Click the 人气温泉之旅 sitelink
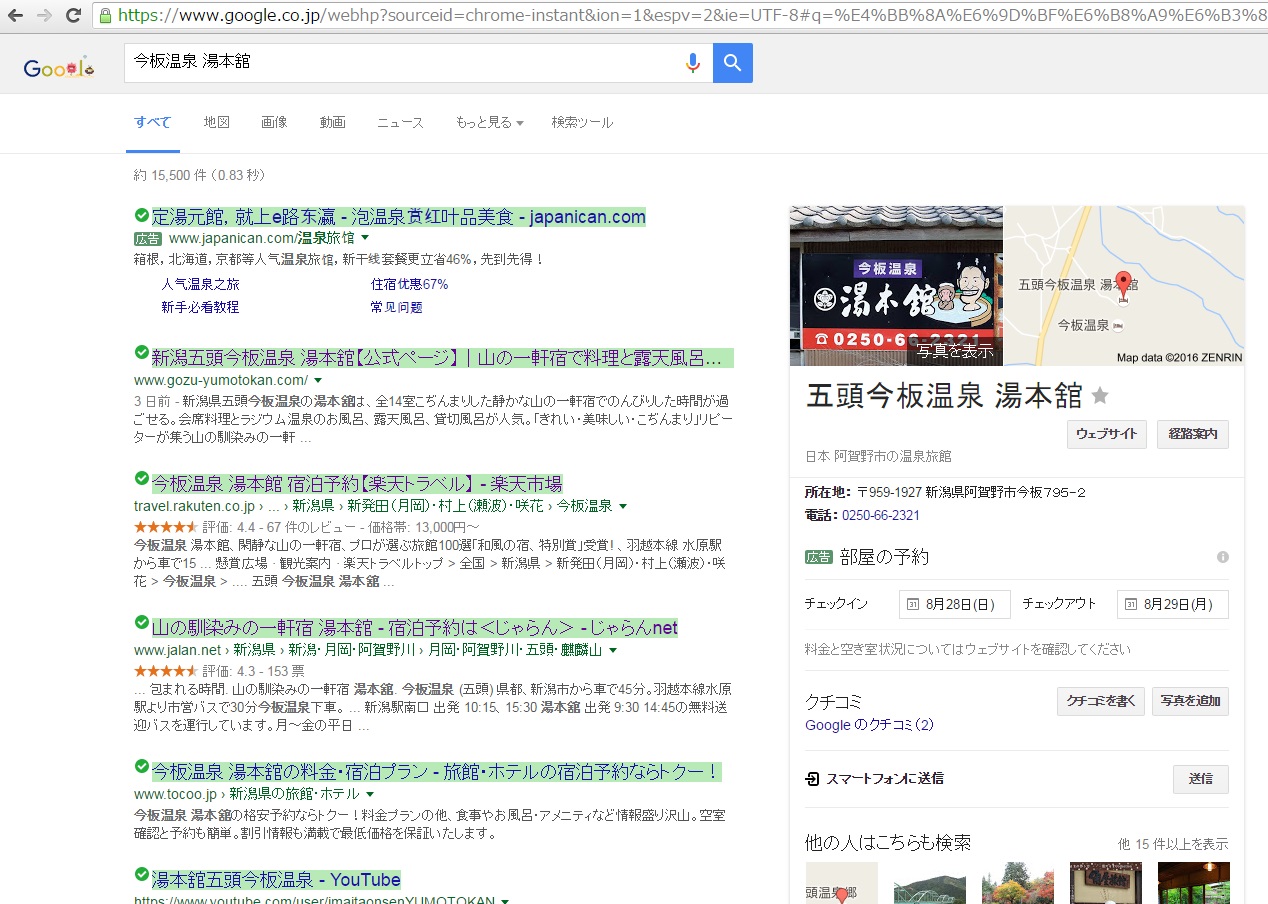The image size is (1268, 904). click(200, 284)
